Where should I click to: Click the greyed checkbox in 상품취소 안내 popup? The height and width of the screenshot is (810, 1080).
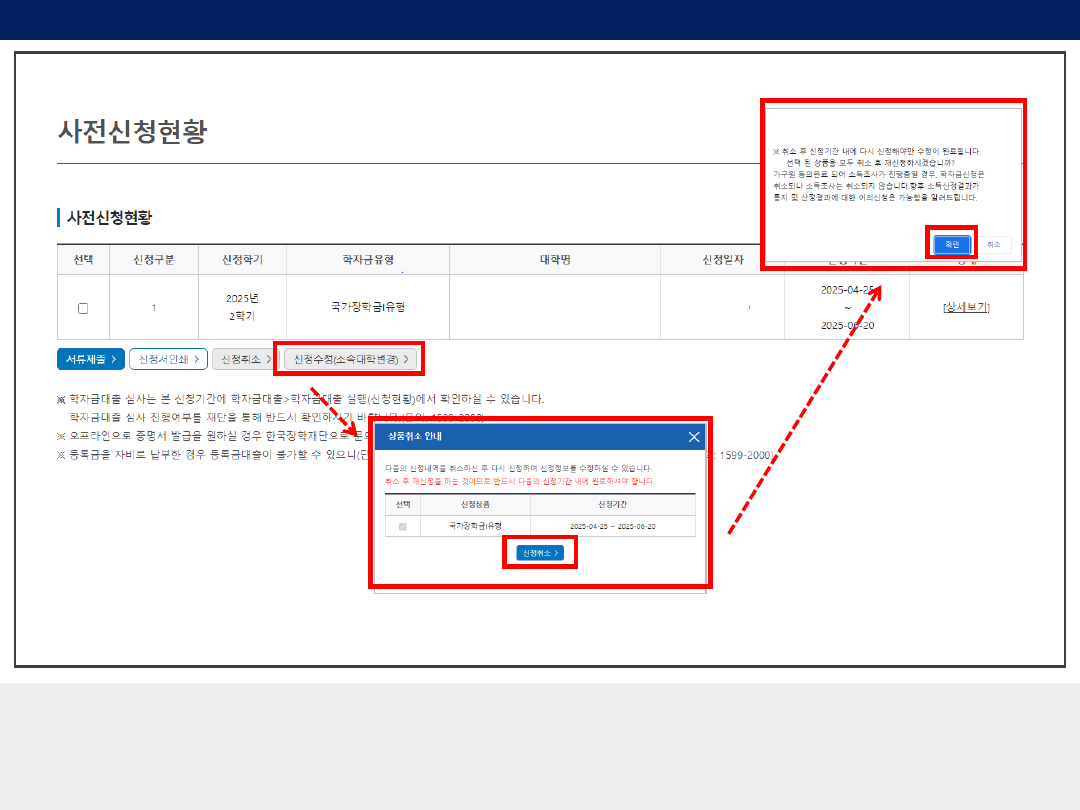[x=403, y=526]
